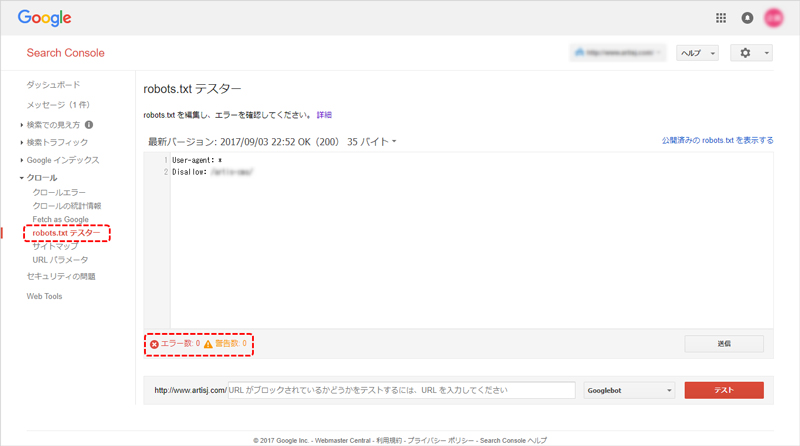
Task: Click the red テスト button
Action: (724, 390)
